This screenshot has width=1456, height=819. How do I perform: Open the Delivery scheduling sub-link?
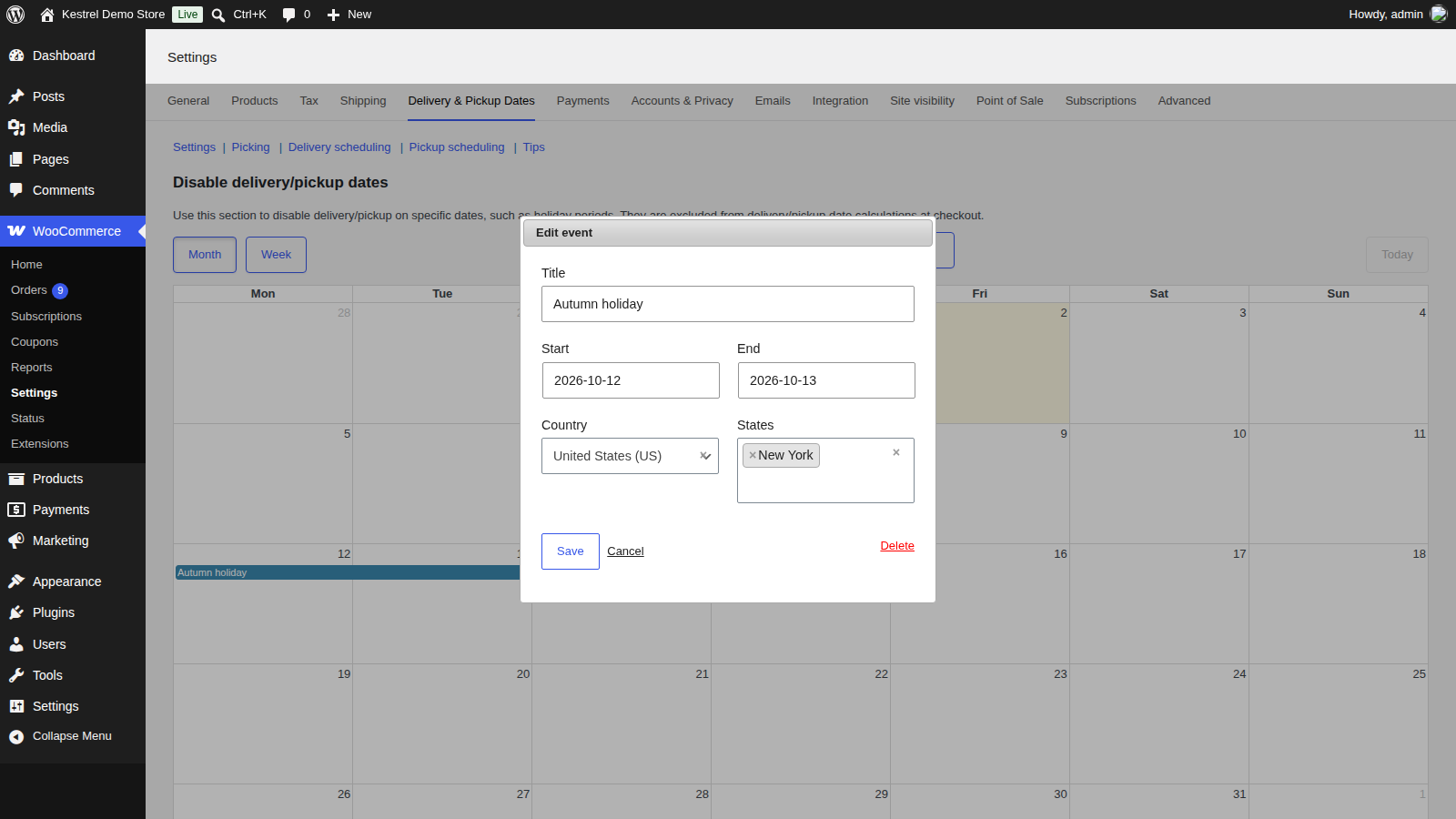[x=339, y=147]
